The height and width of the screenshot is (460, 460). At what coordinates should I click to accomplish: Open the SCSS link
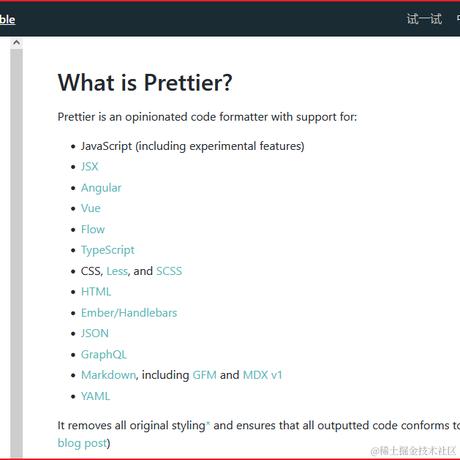tap(169, 271)
